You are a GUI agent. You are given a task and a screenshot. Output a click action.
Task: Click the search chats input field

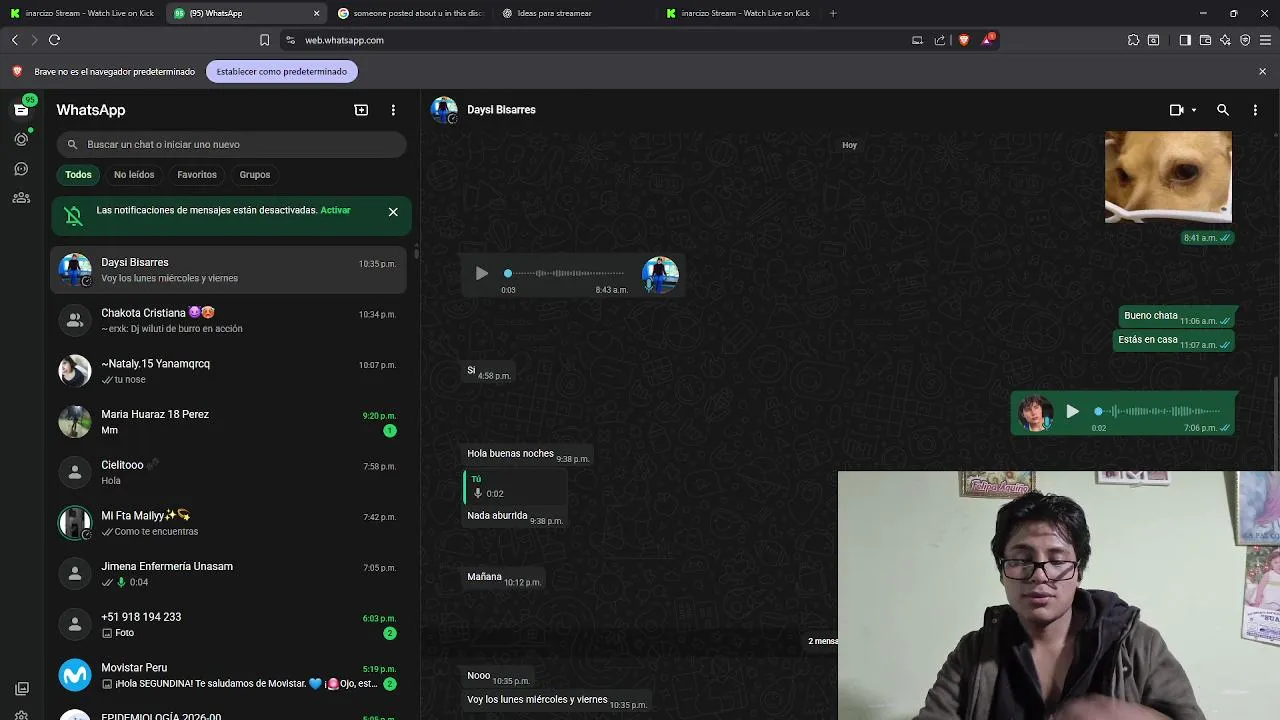(231, 144)
